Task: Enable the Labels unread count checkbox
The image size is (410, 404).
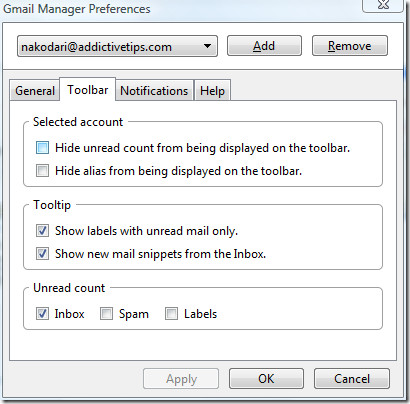Action: tap(171, 314)
